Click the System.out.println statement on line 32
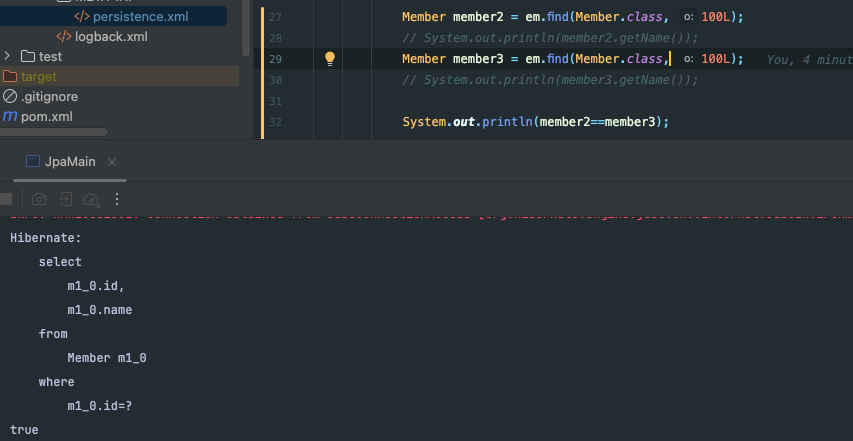 (x=535, y=122)
